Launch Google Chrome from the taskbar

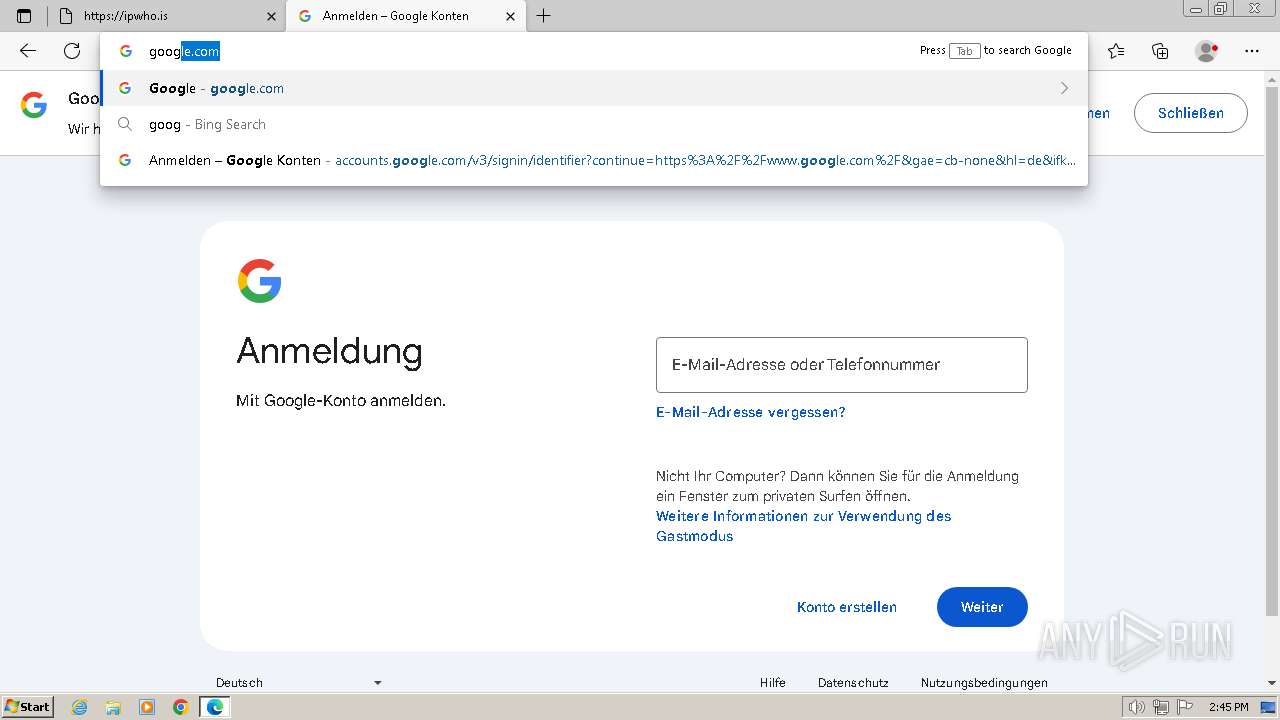[x=180, y=707]
